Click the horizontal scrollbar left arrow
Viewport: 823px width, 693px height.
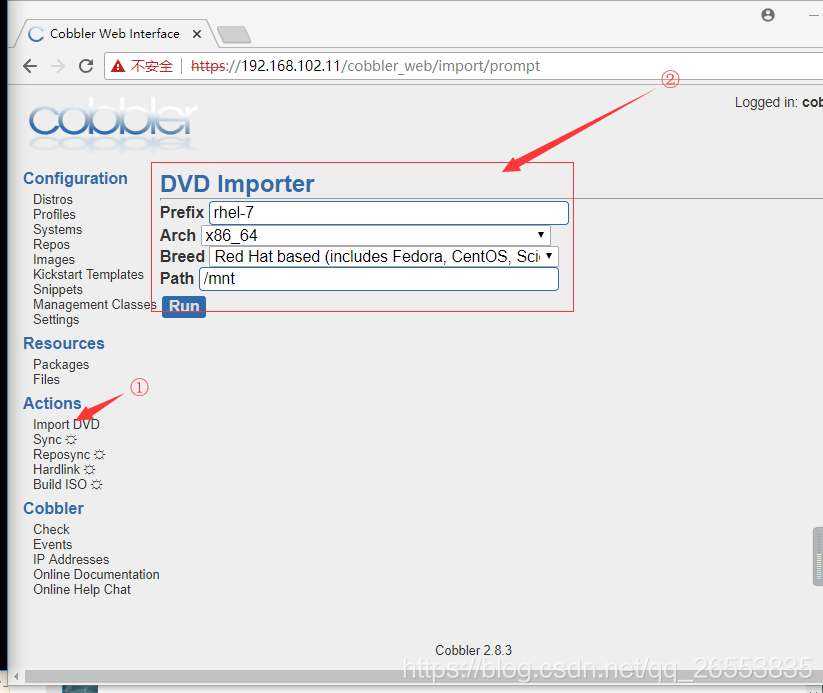click(16, 677)
